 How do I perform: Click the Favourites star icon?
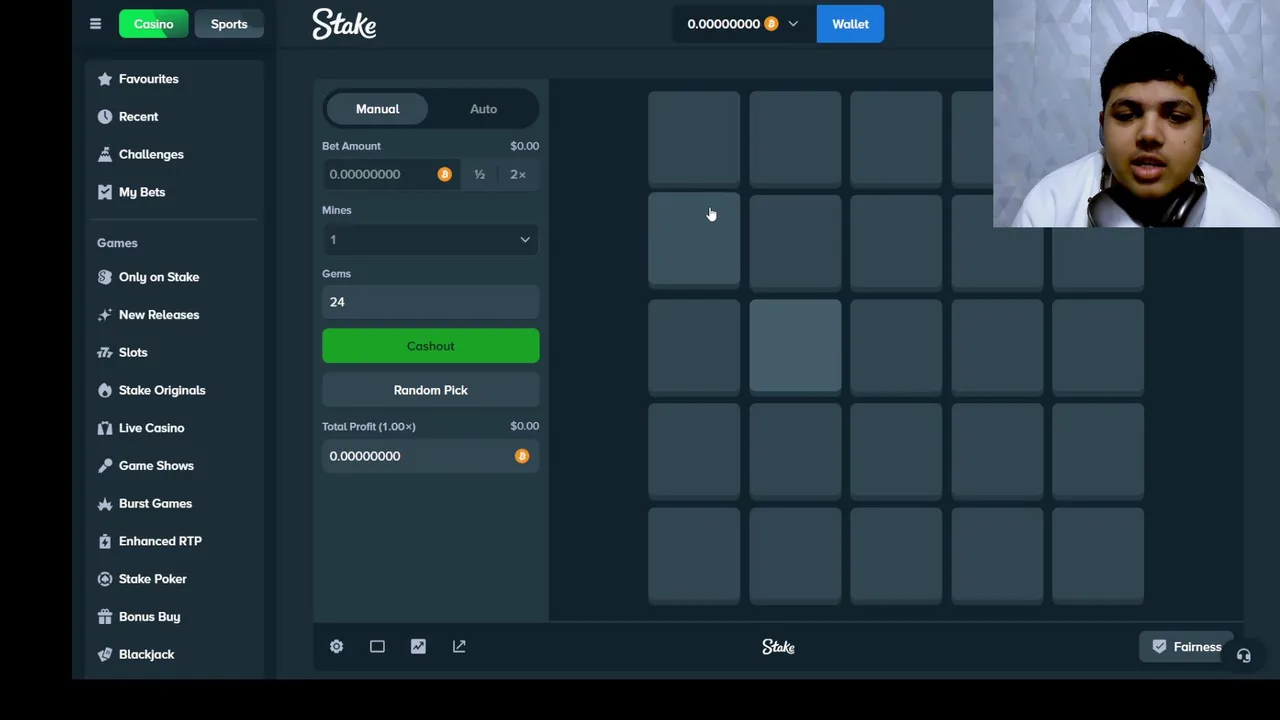(x=105, y=79)
